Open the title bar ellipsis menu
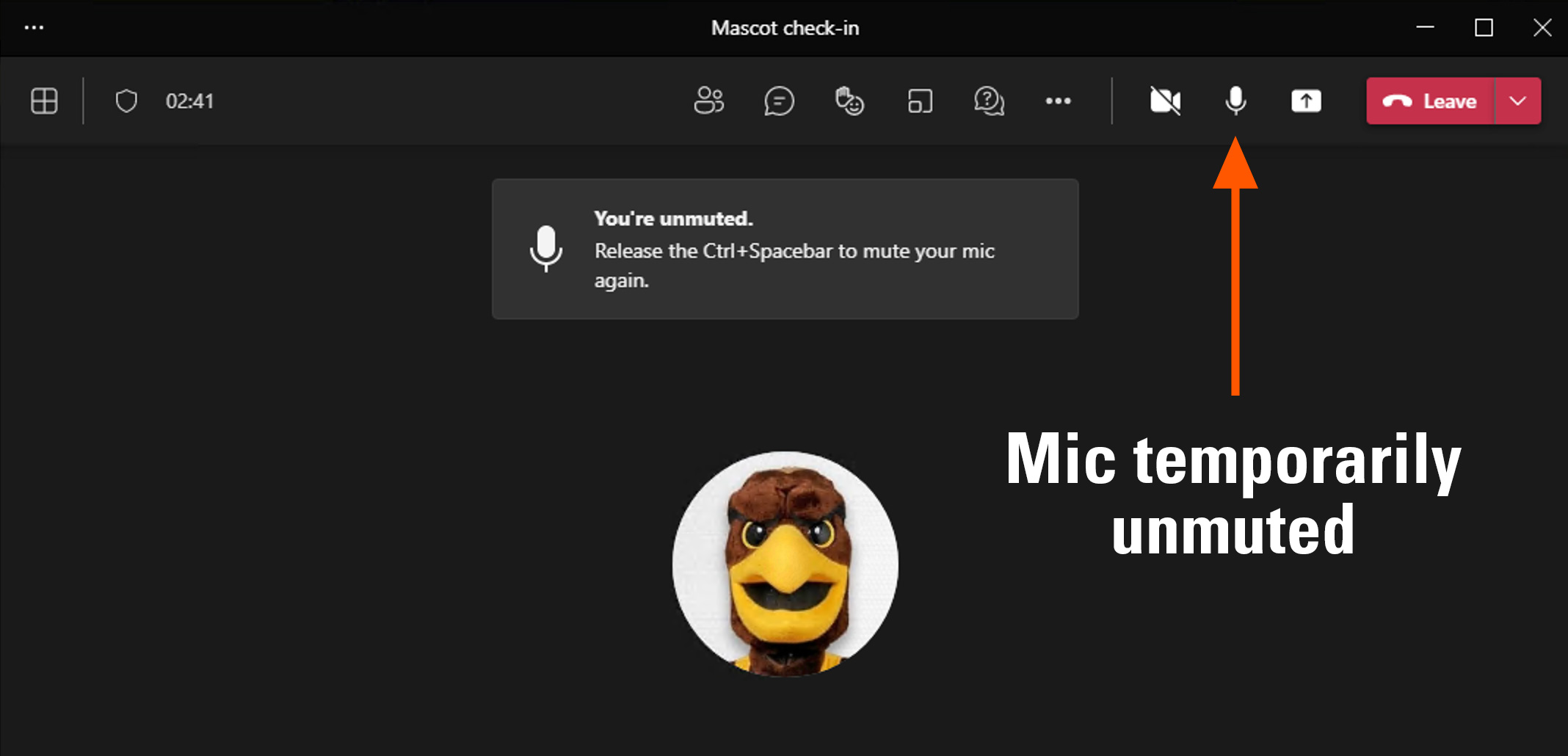Viewport: 1568px width, 756px height. tap(34, 28)
